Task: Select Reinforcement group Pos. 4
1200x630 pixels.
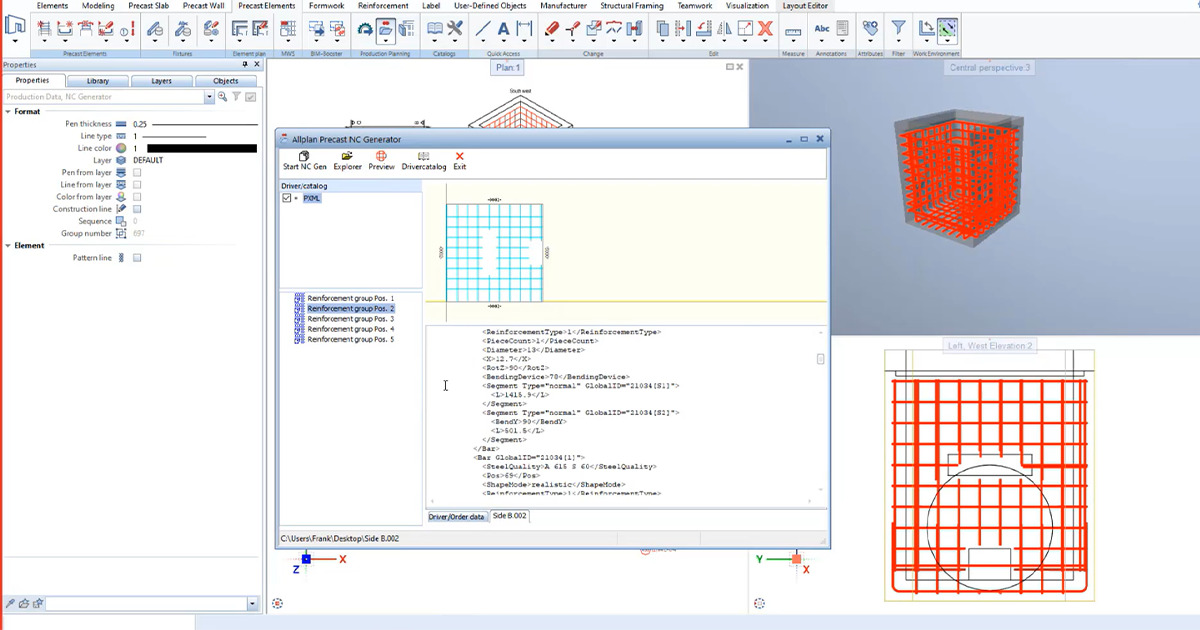Action: click(x=351, y=329)
